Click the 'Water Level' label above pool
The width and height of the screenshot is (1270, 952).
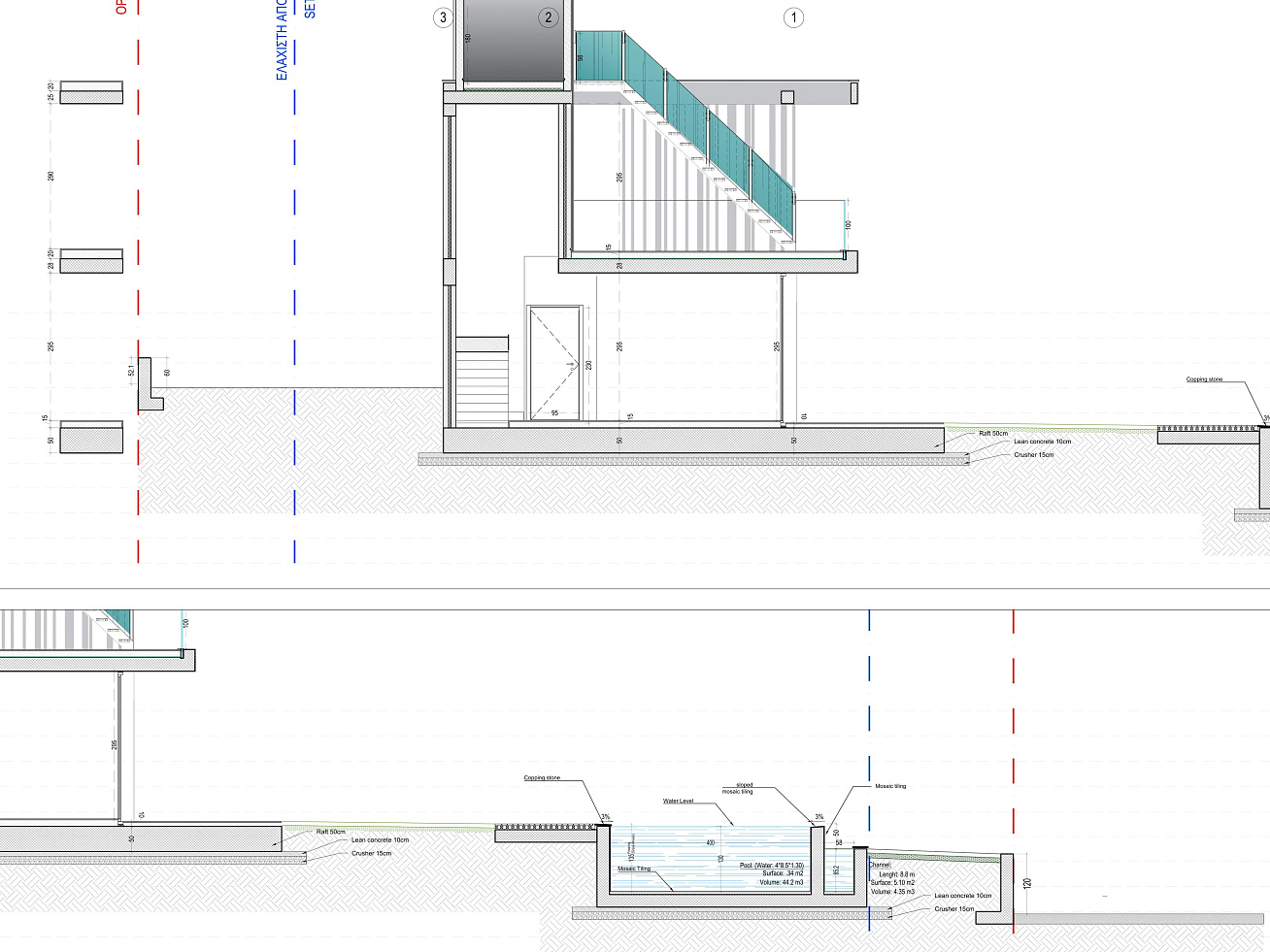point(678,802)
